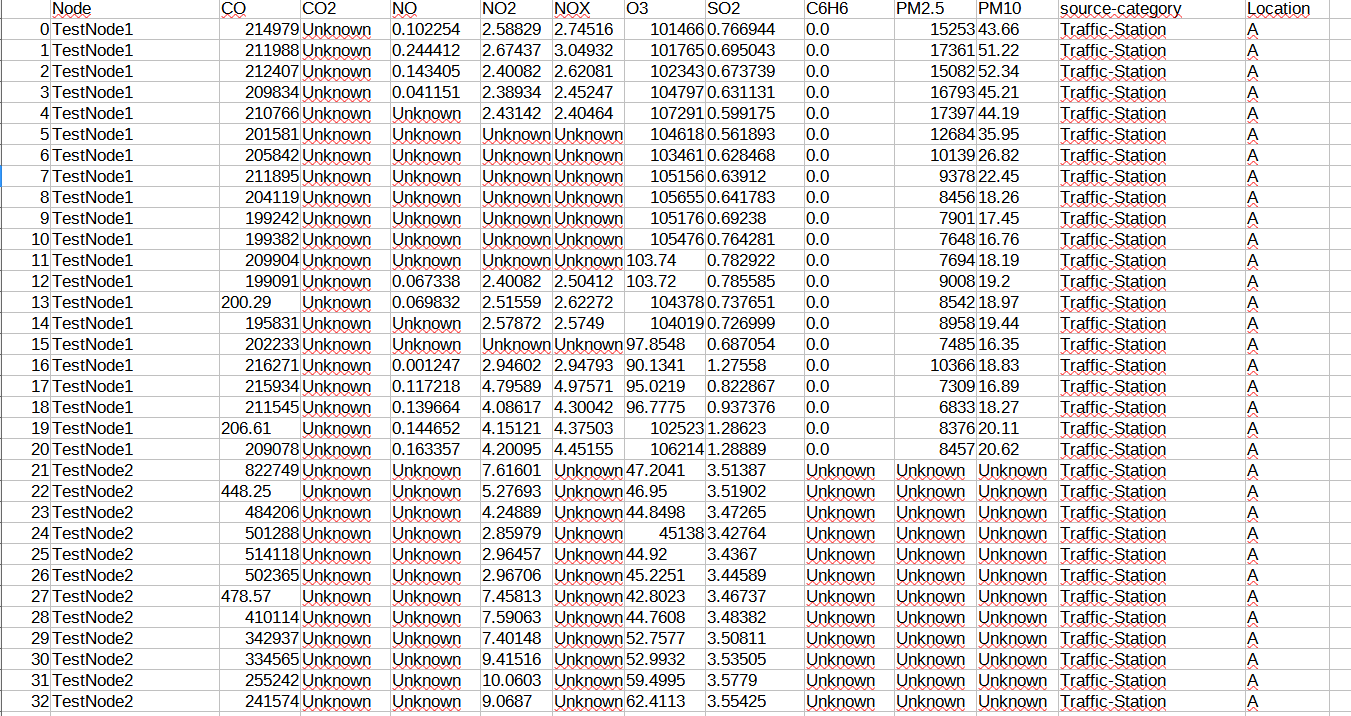Image resolution: width=1351 pixels, height=716 pixels.
Task: Click Location A cell in row 0
Action: click(1286, 30)
